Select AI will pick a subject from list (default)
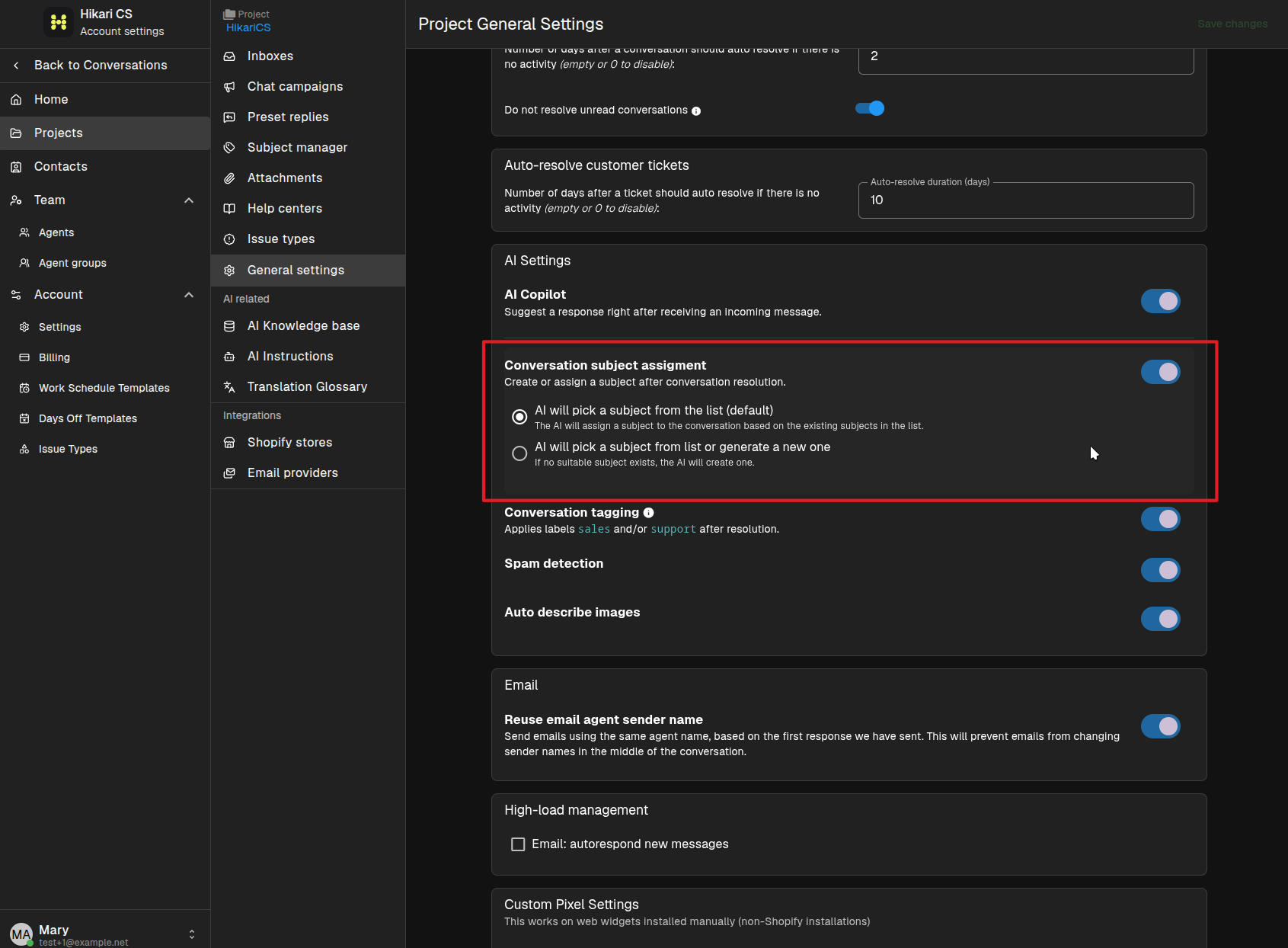Image resolution: width=1288 pixels, height=948 pixels. [x=519, y=417]
